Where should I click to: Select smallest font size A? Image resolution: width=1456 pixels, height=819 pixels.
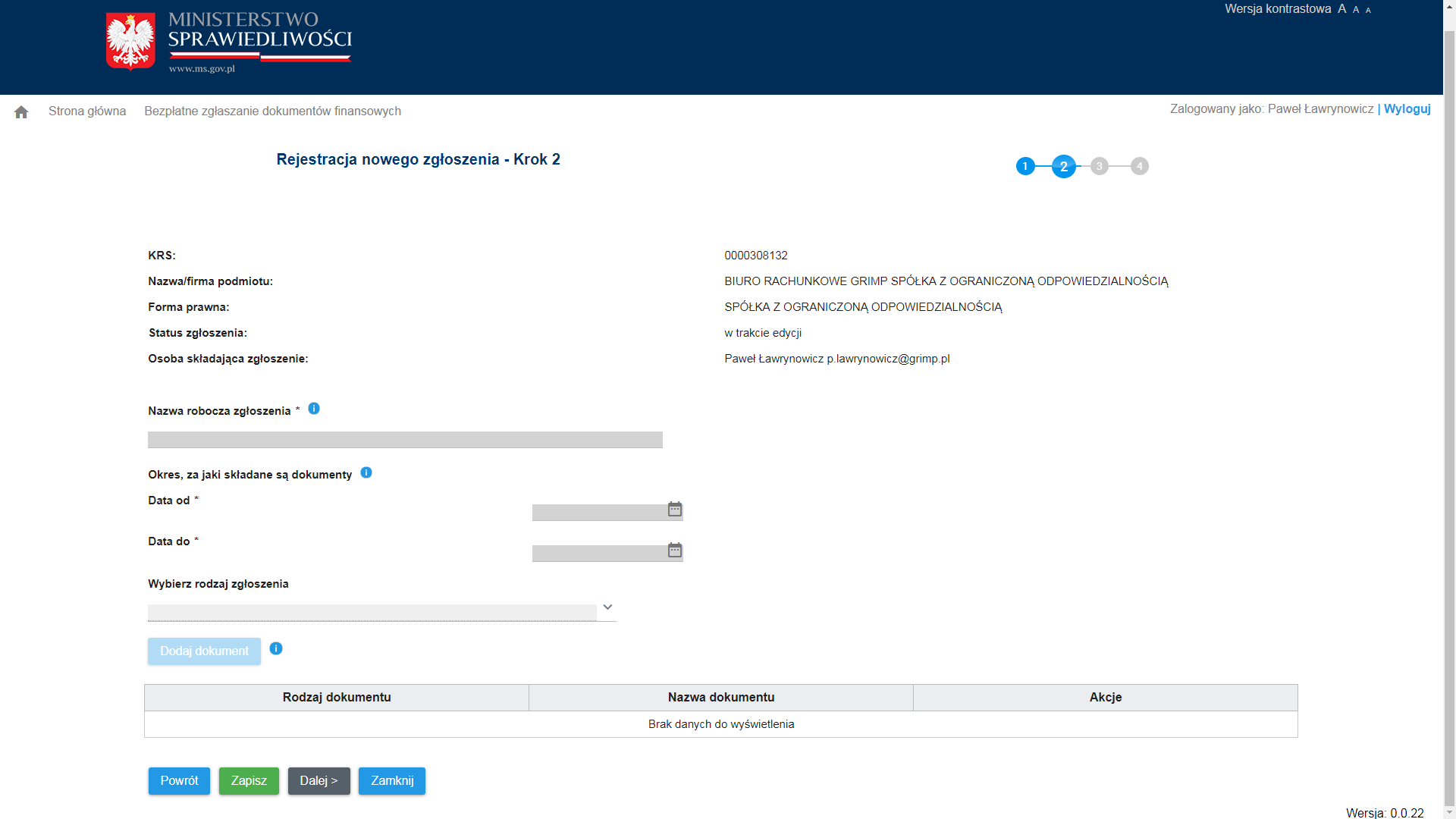click(x=1368, y=11)
